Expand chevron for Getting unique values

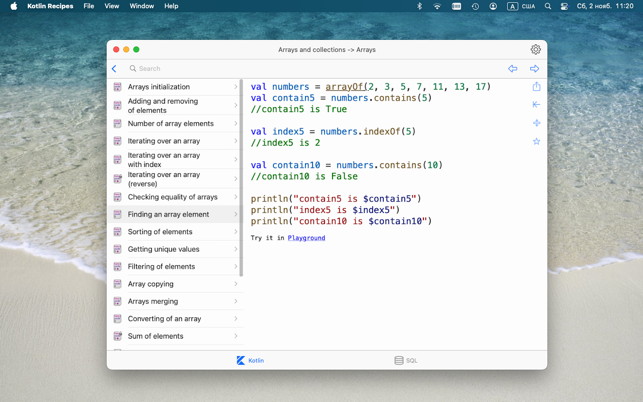(236, 249)
